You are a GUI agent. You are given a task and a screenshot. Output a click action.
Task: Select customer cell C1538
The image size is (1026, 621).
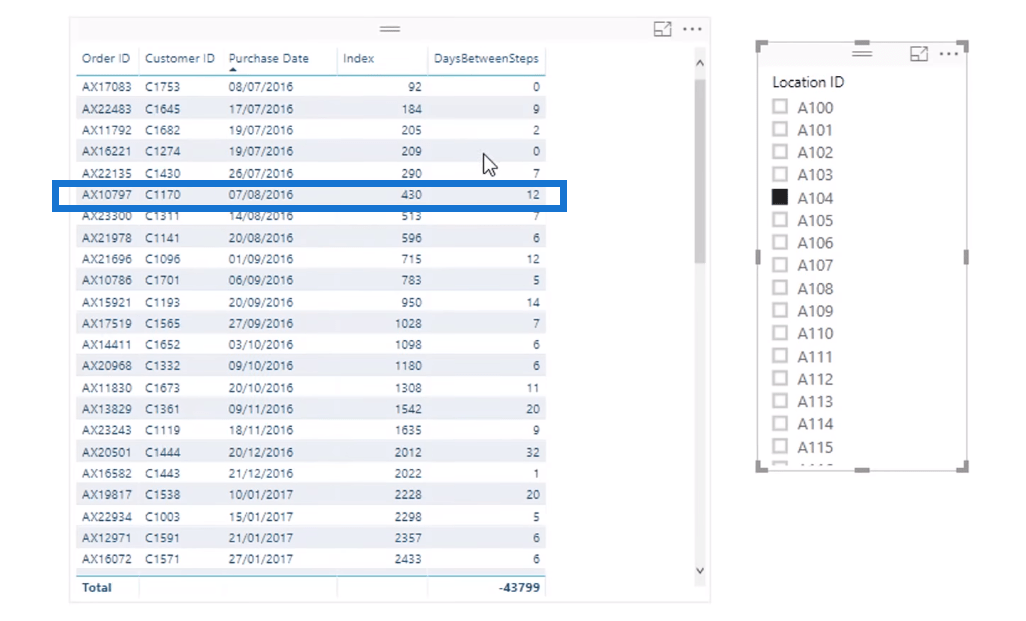[162, 494]
